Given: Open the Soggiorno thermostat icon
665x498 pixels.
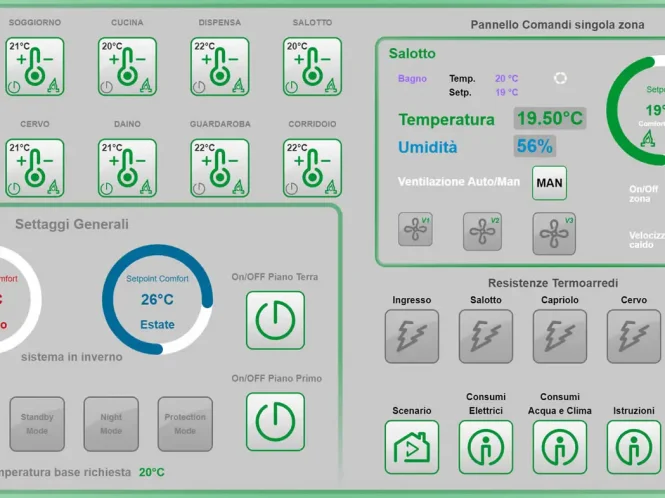Looking at the screenshot, I should 34,67.
